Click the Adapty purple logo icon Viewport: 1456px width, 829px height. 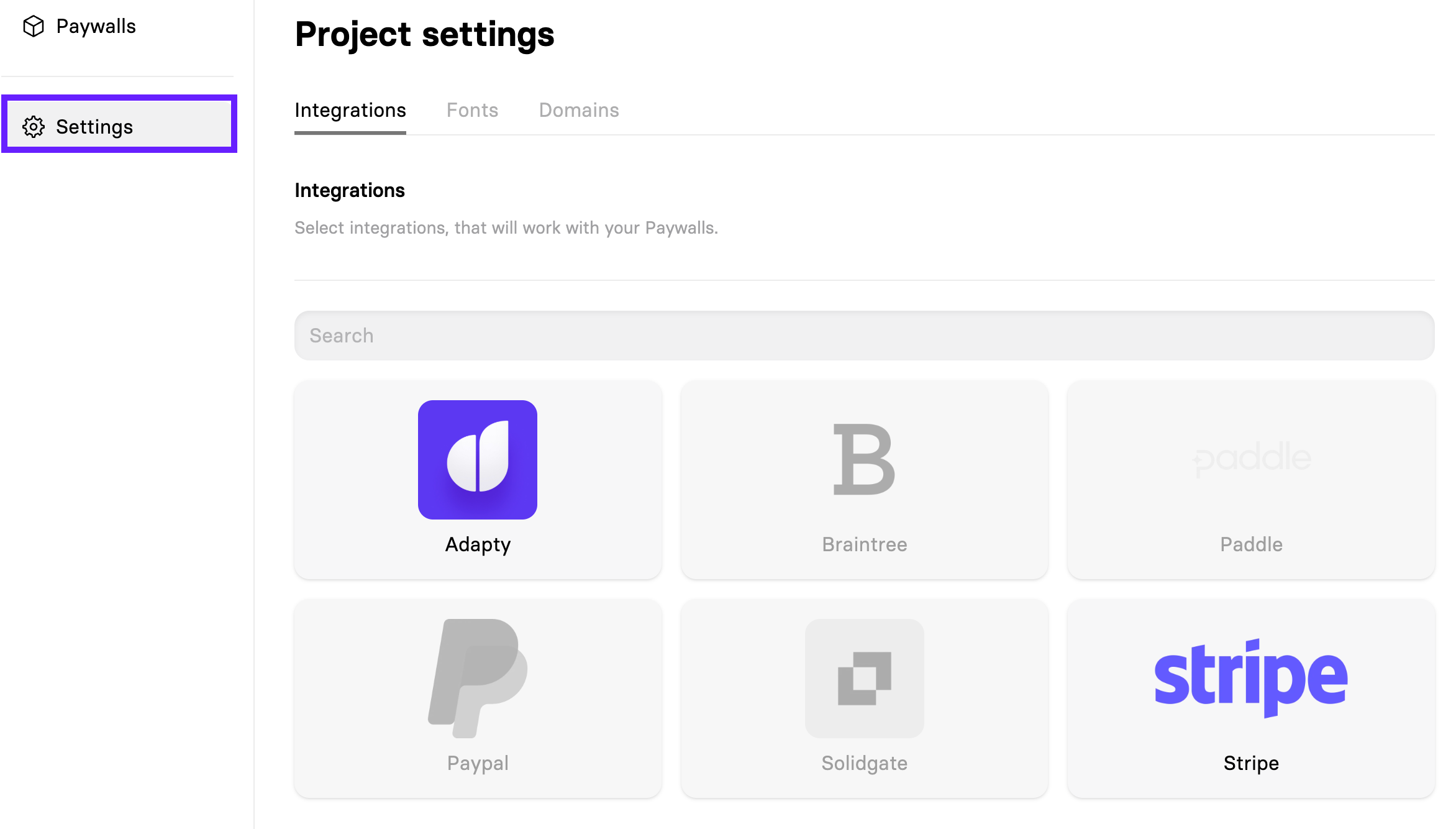pos(477,459)
